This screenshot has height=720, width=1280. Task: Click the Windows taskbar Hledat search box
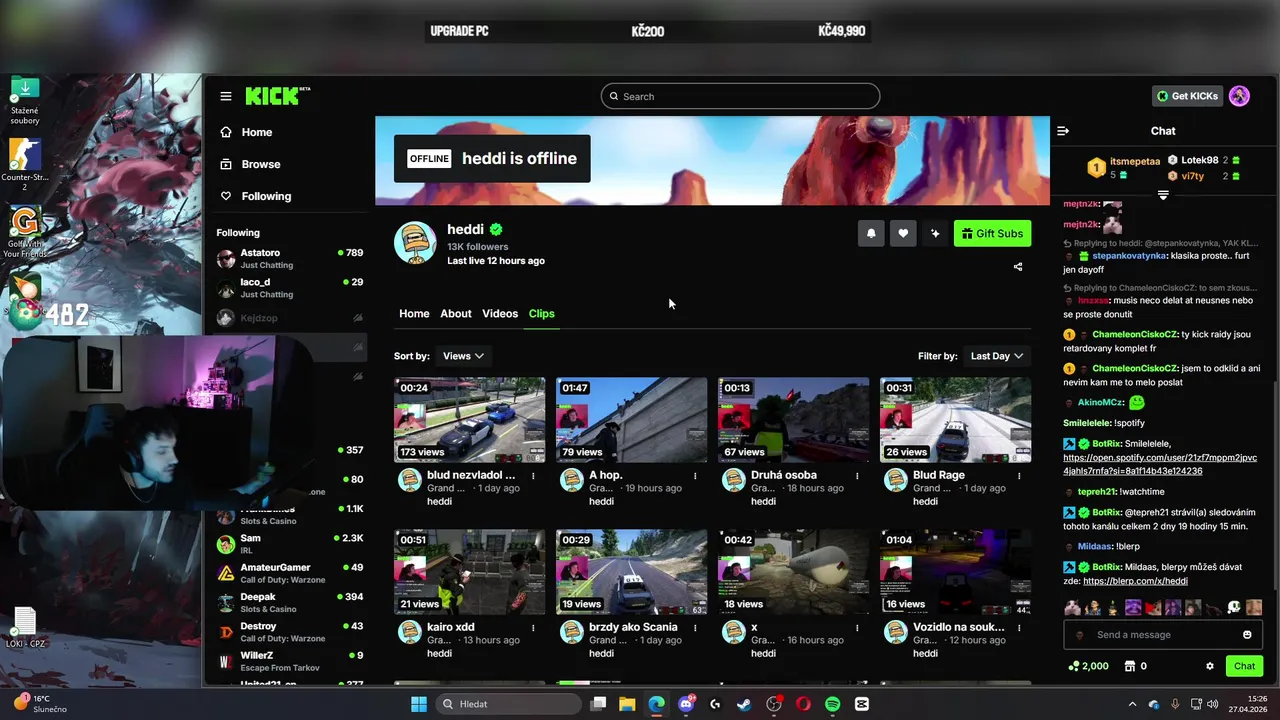[x=507, y=704]
